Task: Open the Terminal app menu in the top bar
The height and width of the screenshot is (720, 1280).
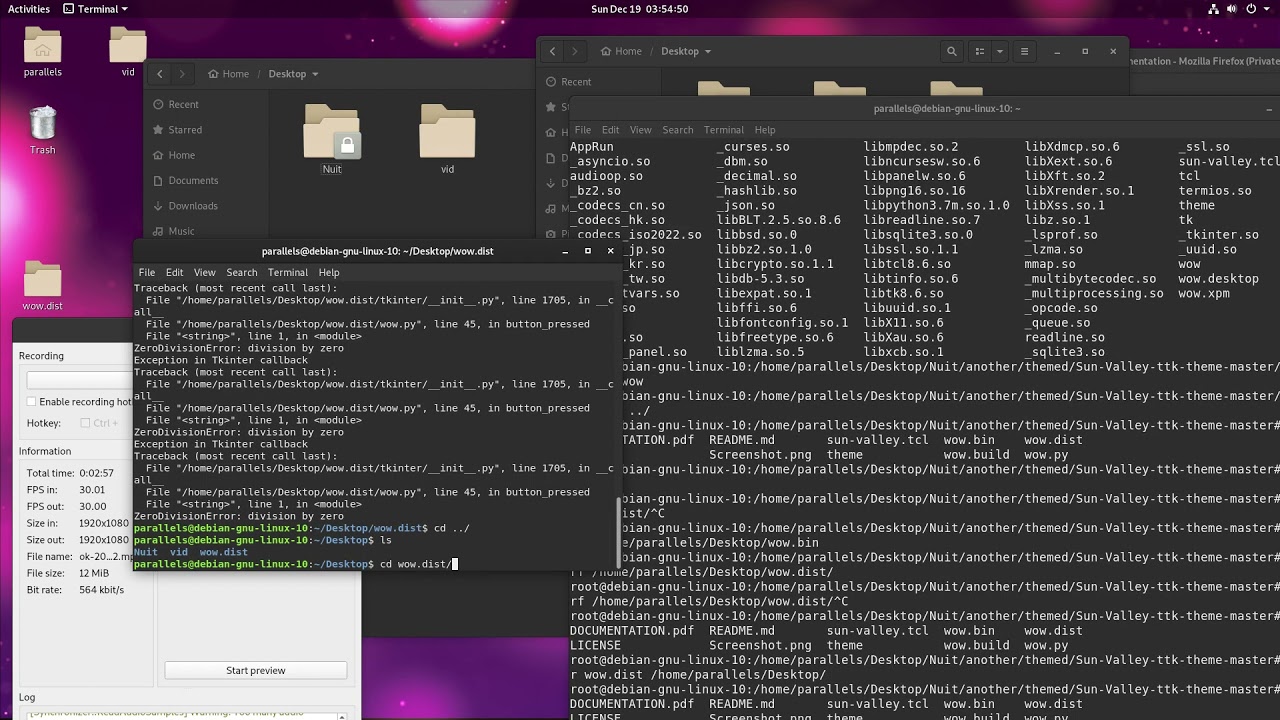Action: (95, 9)
